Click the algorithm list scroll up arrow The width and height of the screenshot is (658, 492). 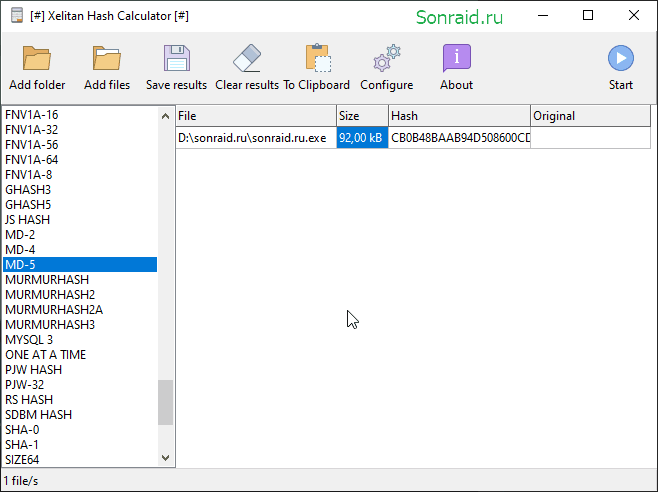coord(166,116)
